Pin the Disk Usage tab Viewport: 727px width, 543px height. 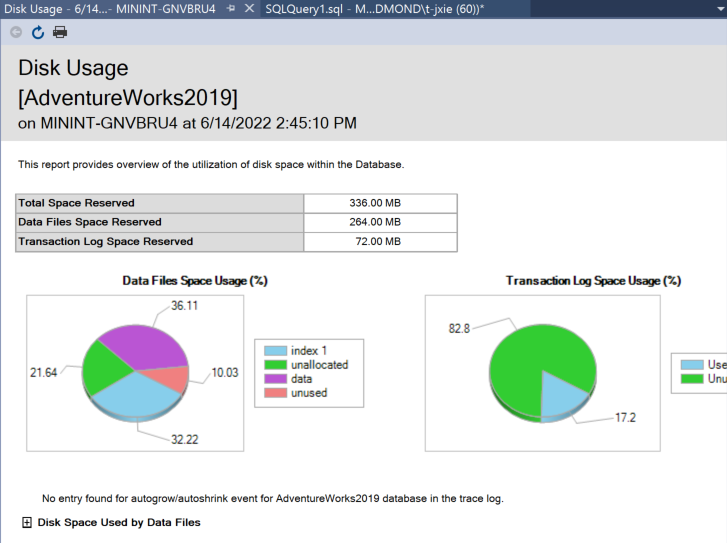231,8
